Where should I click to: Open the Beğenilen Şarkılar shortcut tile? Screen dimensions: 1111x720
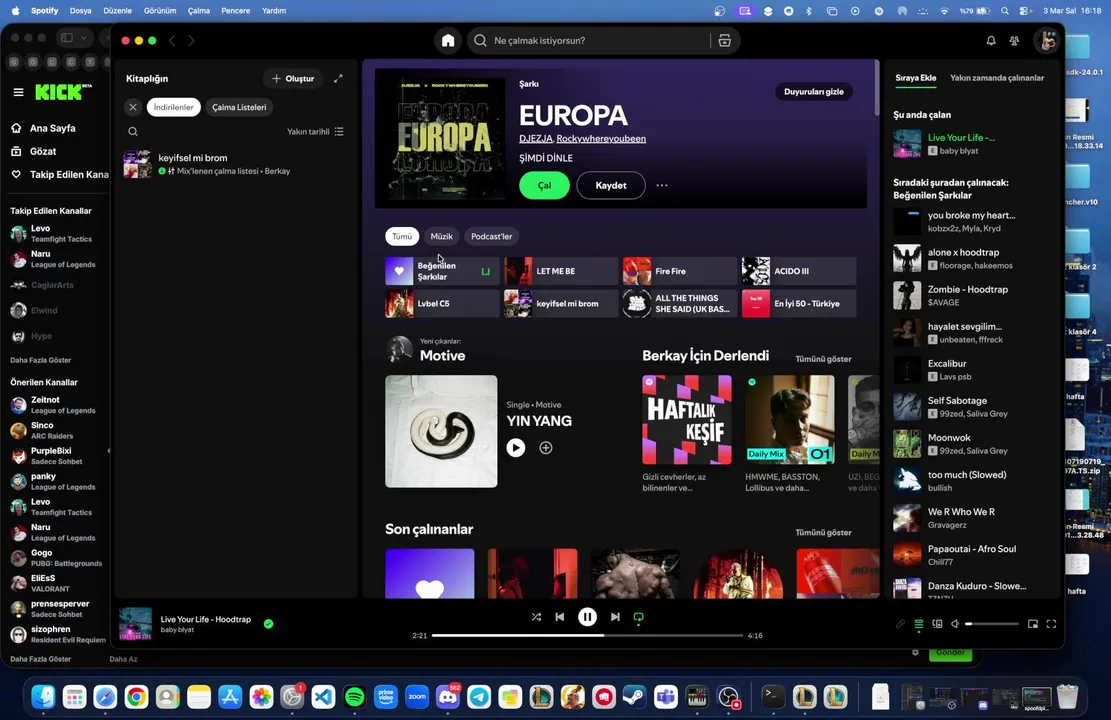(x=441, y=271)
